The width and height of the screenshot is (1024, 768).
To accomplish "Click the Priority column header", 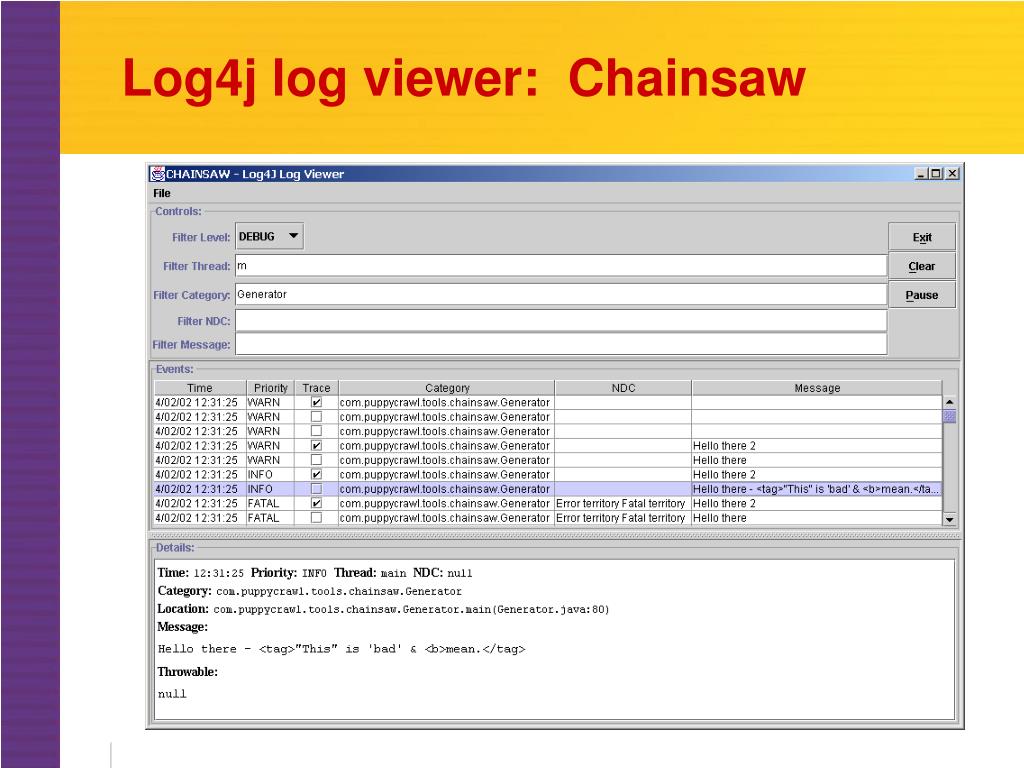I will tap(271, 388).
